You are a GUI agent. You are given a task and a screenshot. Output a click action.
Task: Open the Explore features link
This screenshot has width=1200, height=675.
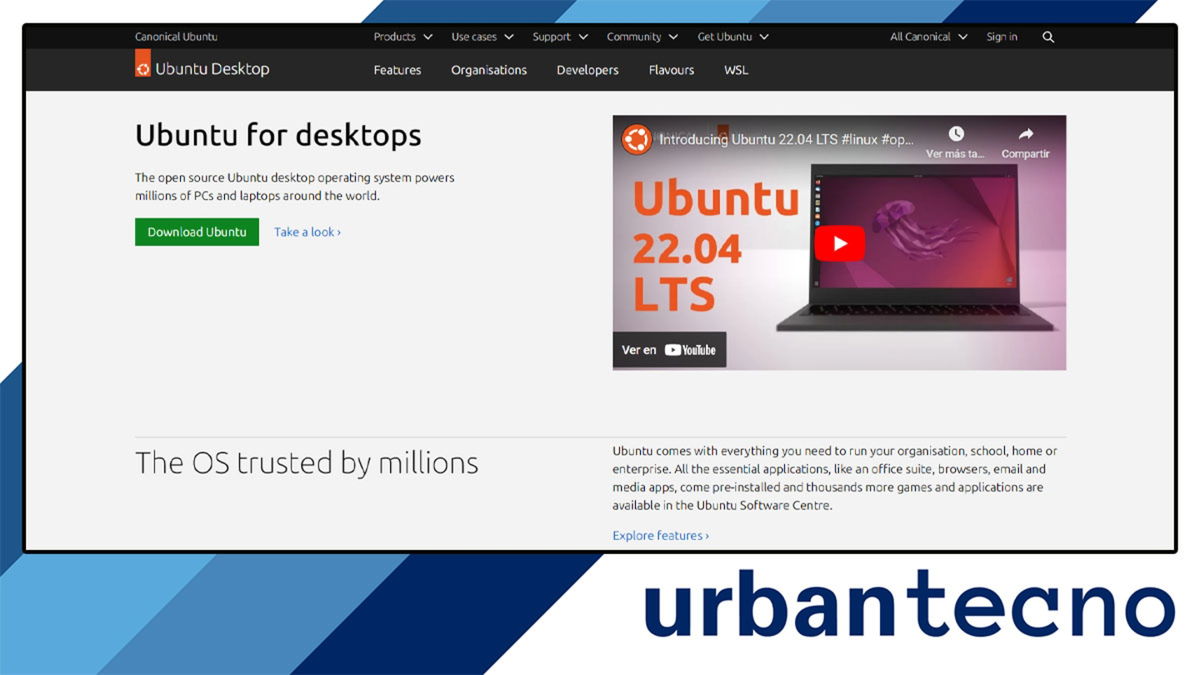pyautogui.click(x=661, y=535)
